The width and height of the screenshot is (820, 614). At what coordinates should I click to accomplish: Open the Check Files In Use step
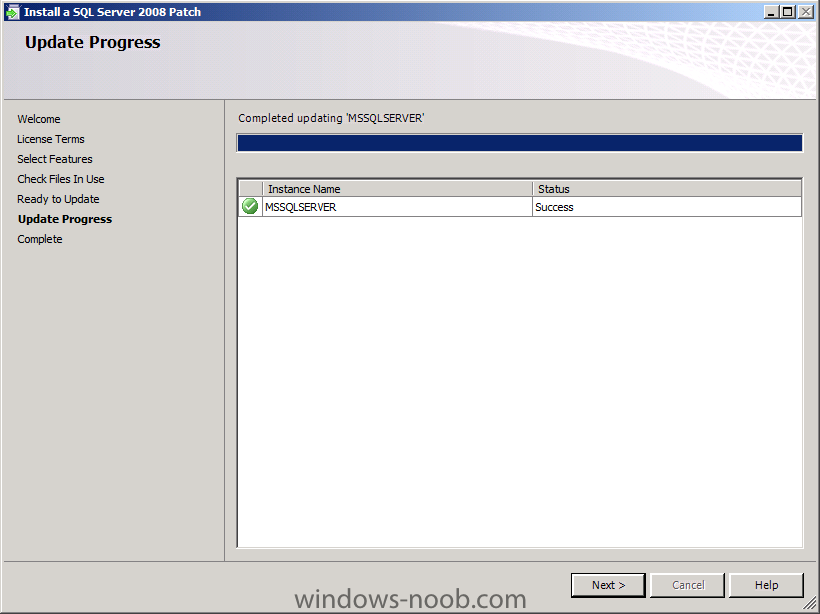[61, 179]
